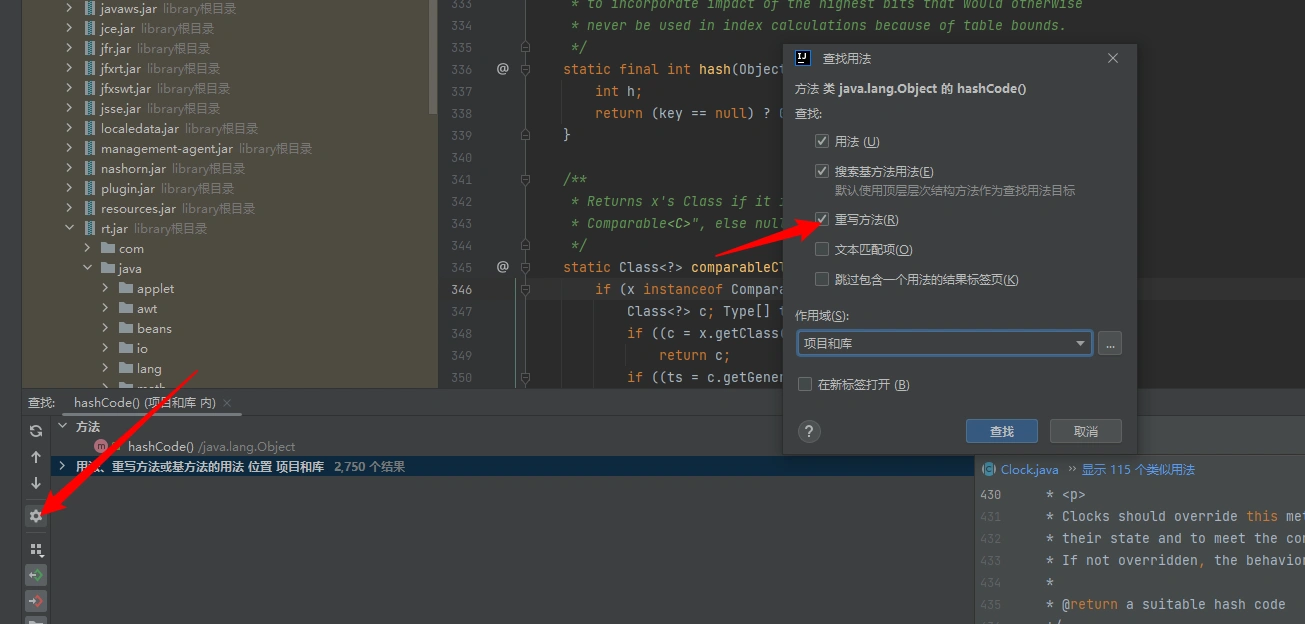Expand the applet package folder
This screenshot has width=1305, height=624.
click(x=105, y=288)
